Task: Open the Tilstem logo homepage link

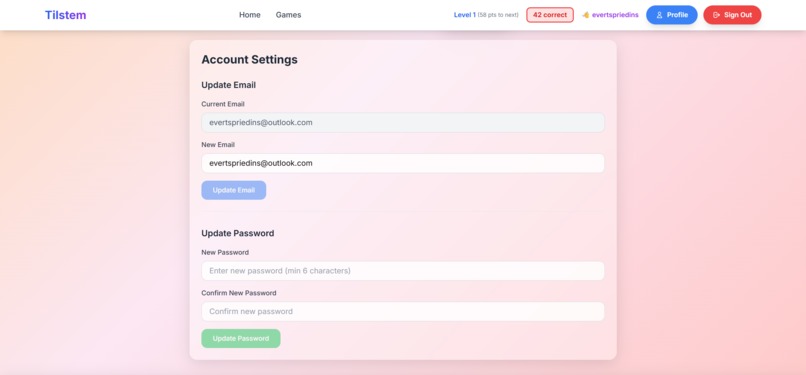Action: (65, 15)
